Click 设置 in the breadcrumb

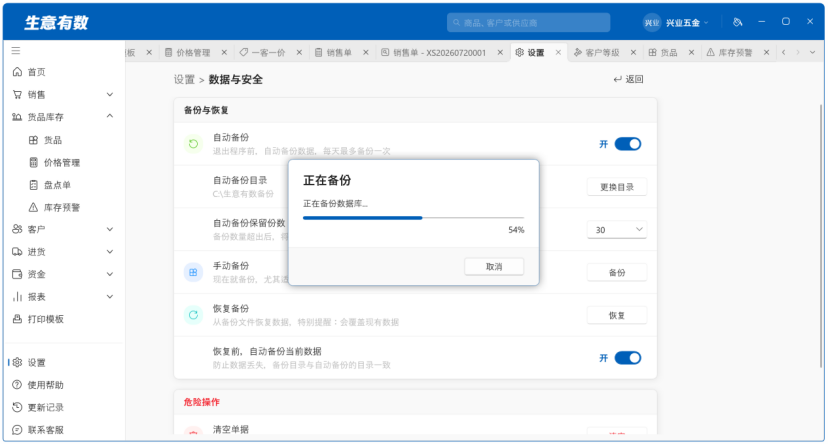184,80
